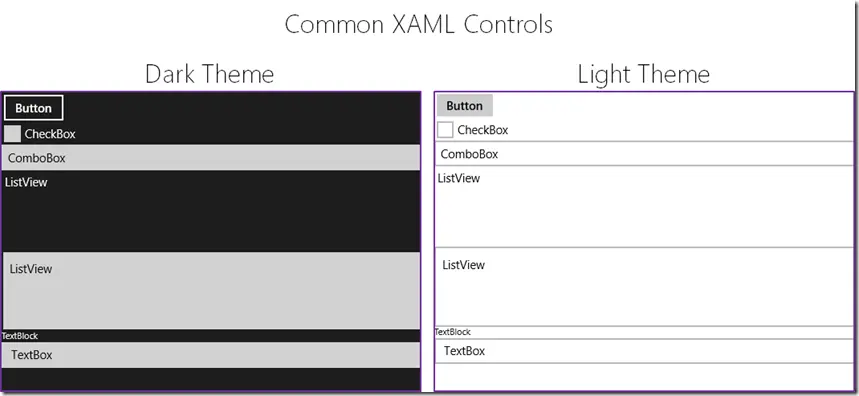Click into the Dark Theme TextBox
The width and height of the screenshot is (859, 396).
coord(211,355)
